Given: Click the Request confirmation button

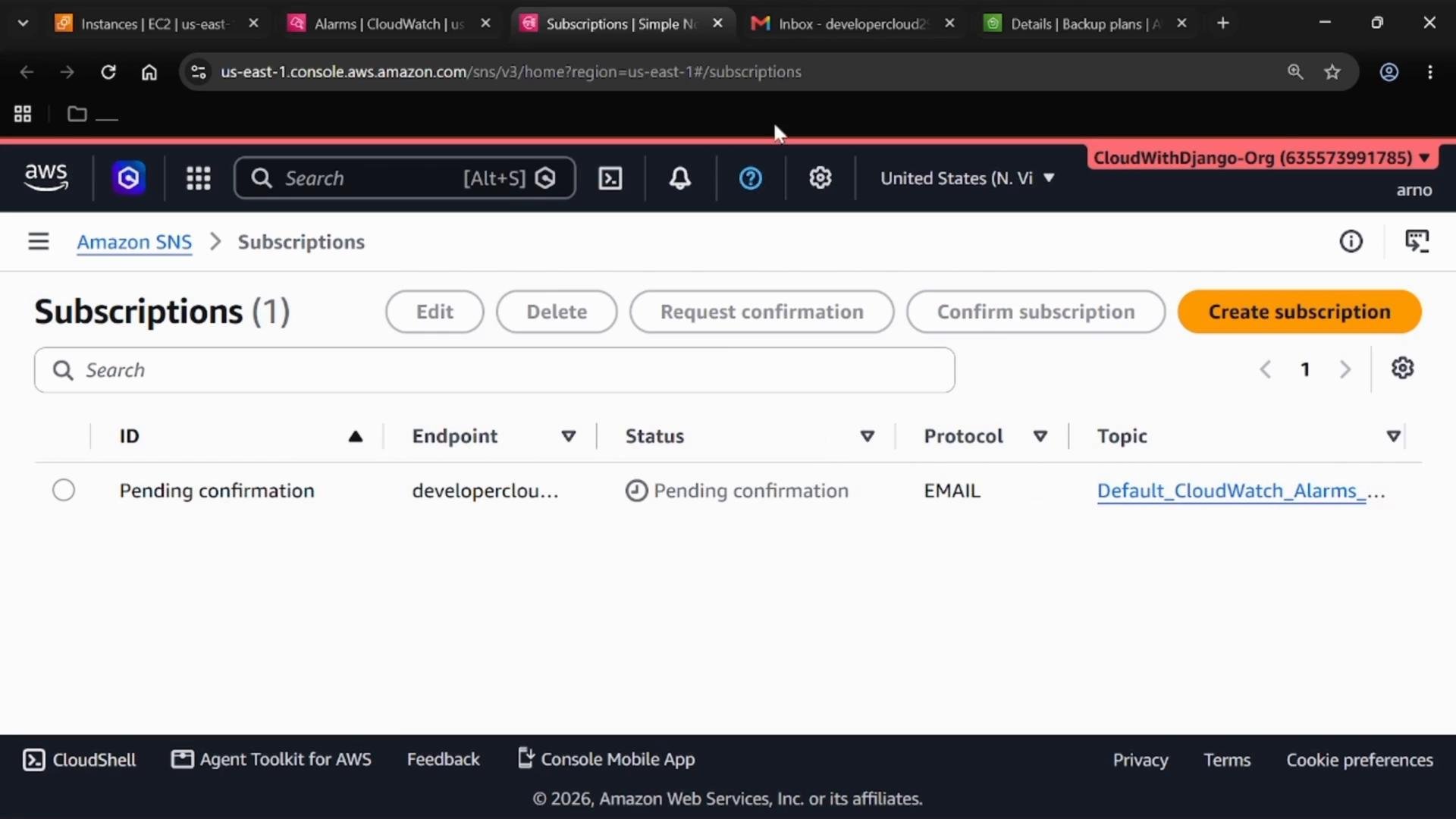Looking at the screenshot, I should 761,312.
